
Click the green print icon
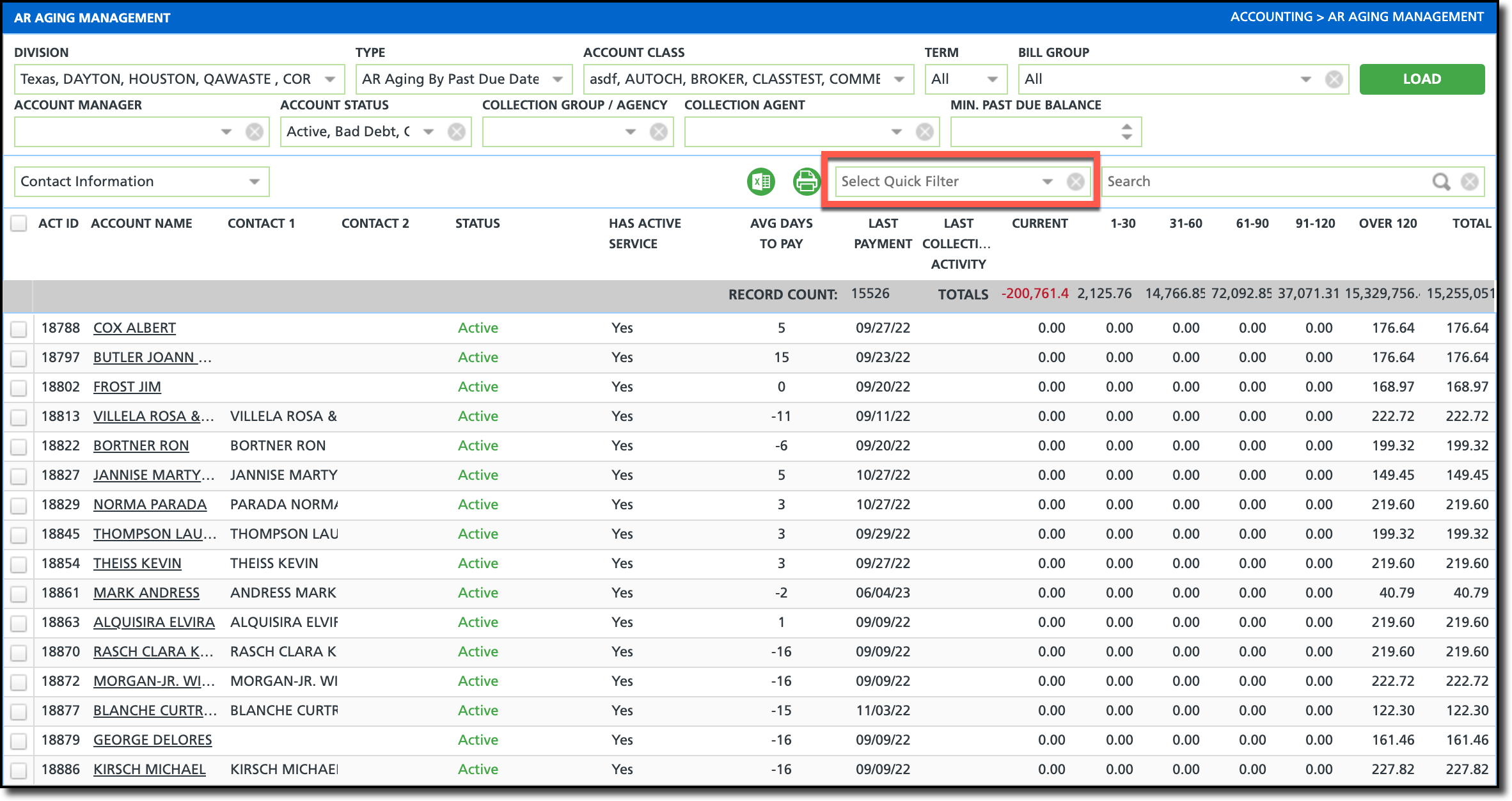coord(806,182)
